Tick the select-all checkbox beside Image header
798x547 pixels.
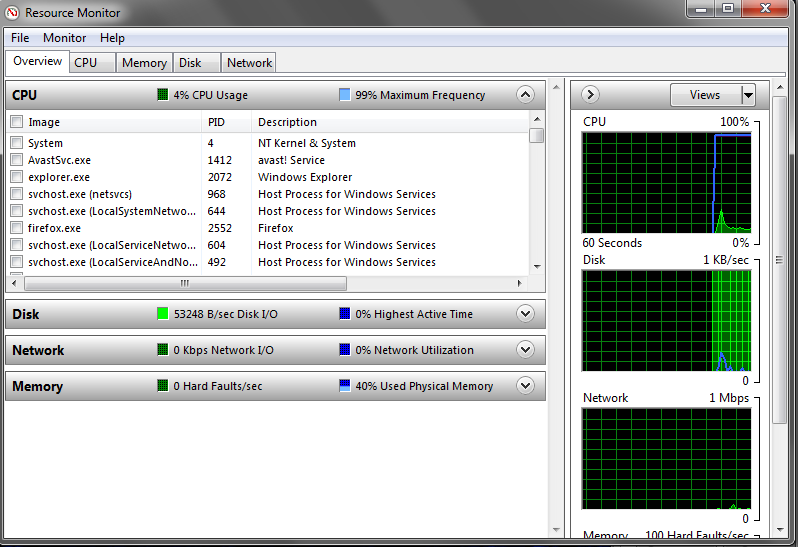(17, 122)
